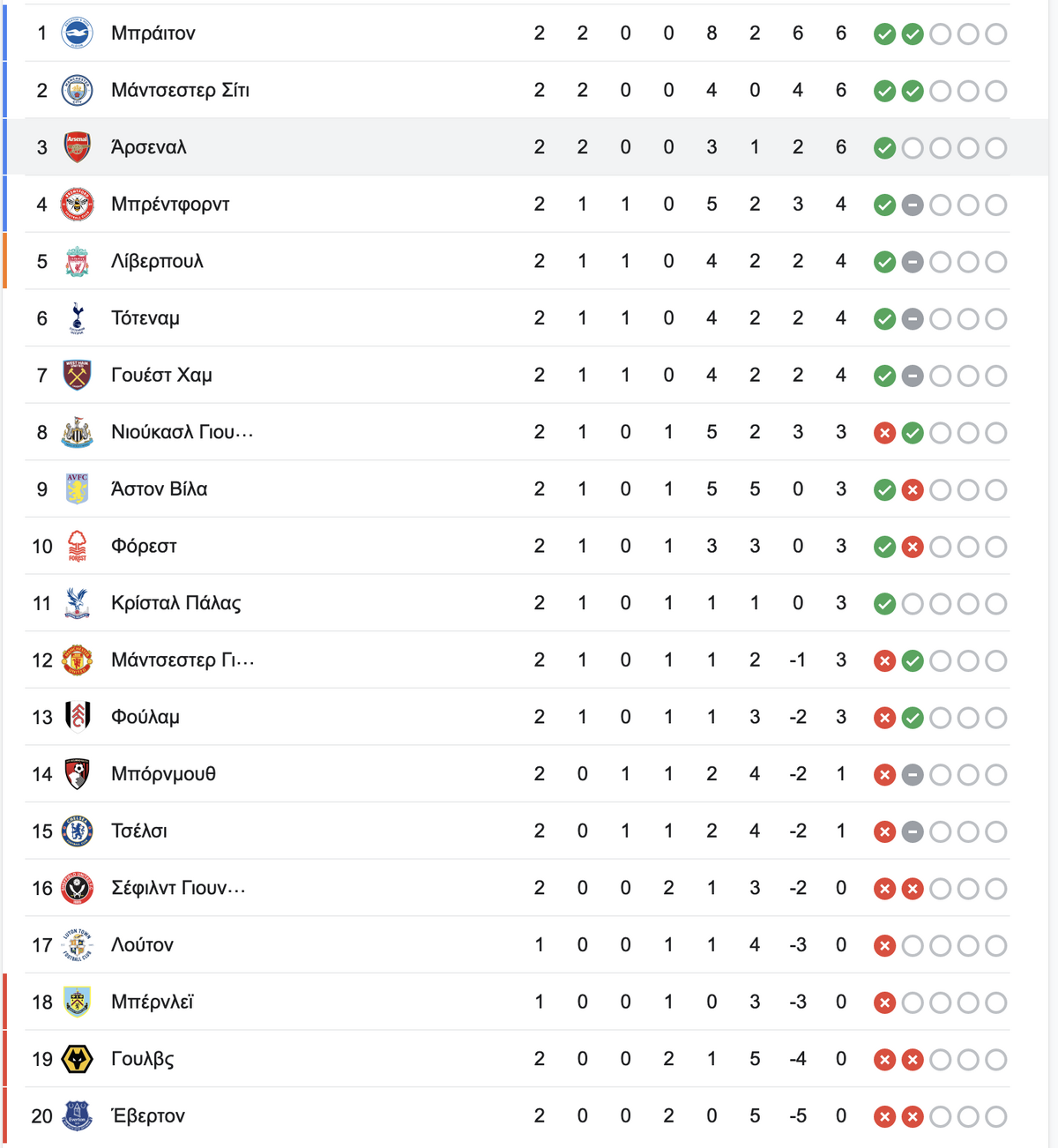Viewport: 1058px width, 1148px height.
Task: Click Bournemouth's gray draw form indicator
Action: pos(913,775)
